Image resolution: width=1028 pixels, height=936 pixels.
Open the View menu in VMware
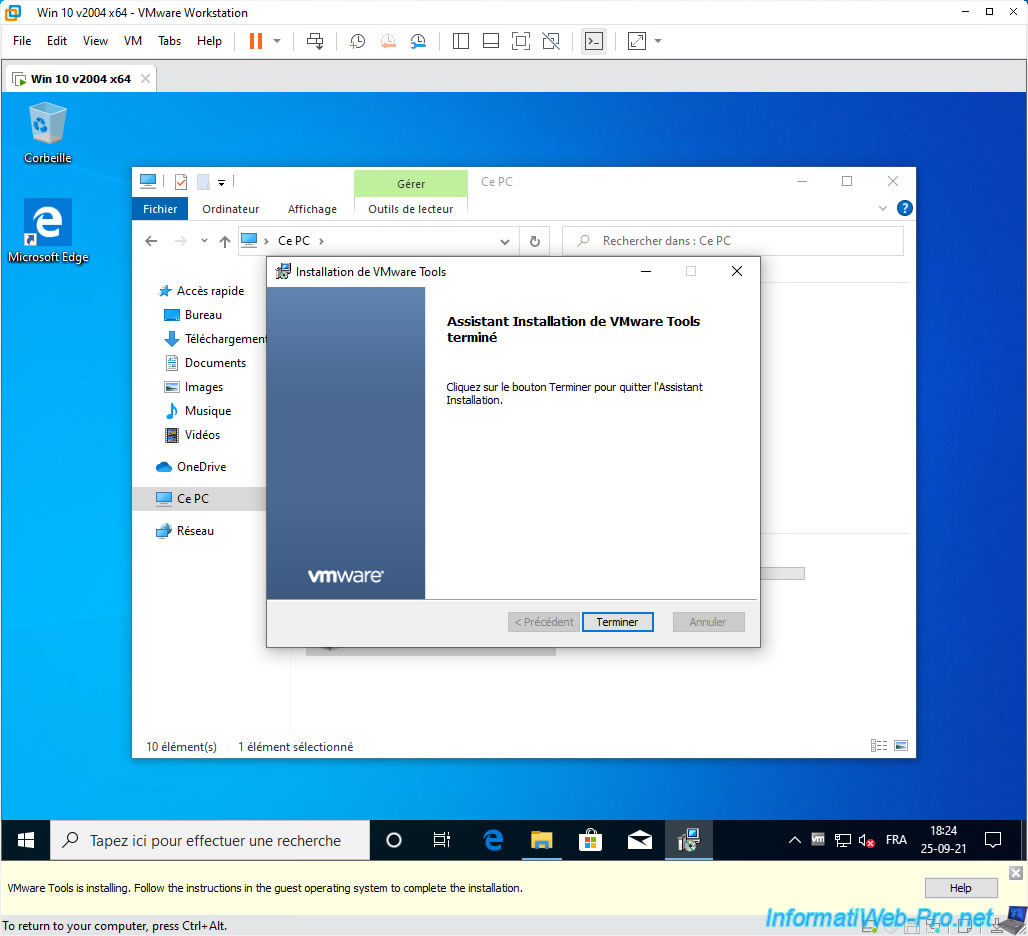pyautogui.click(x=95, y=41)
